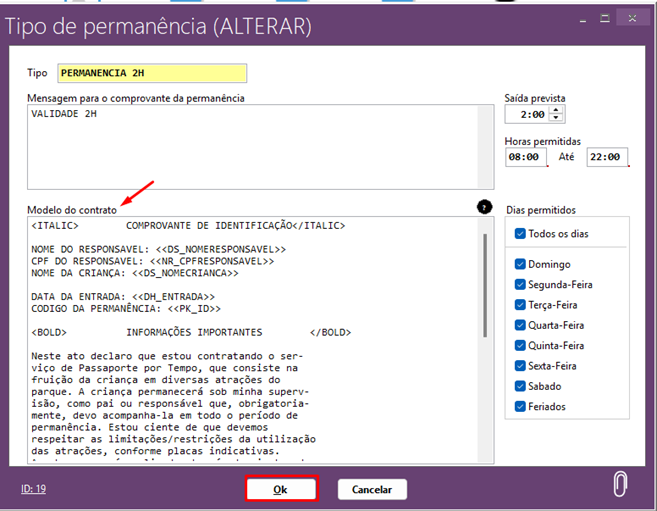Viewport: 657px width, 511px height.
Task: Toggle the Segunda-Feira checkbox
Action: (x=520, y=285)
